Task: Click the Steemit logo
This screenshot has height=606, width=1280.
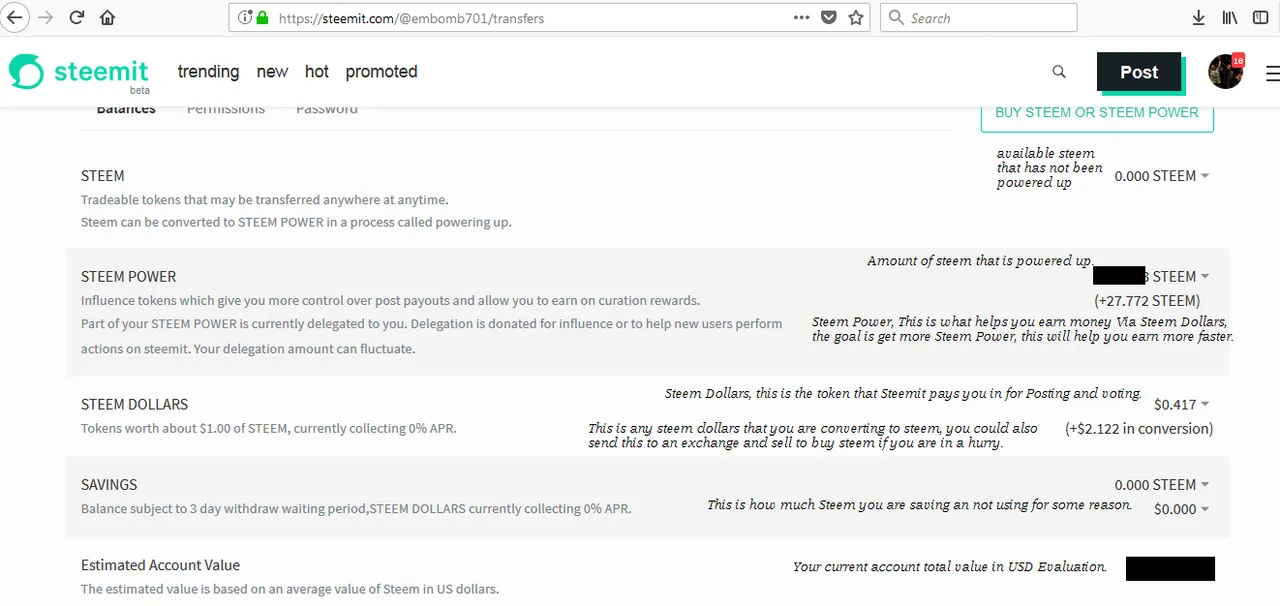Action: coord(79,72)
